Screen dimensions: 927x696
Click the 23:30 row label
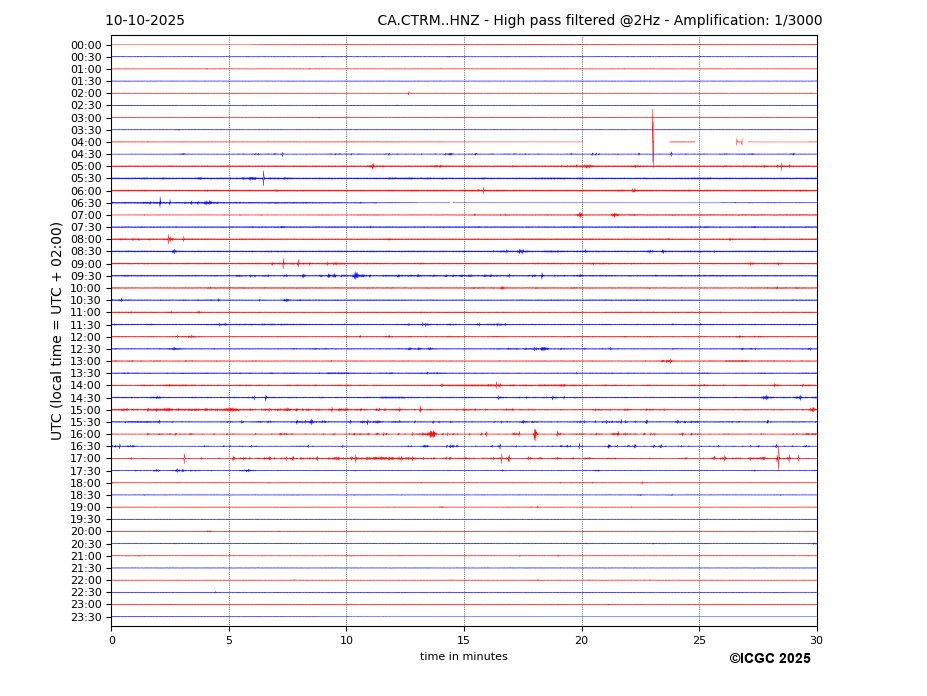[86, 617]
